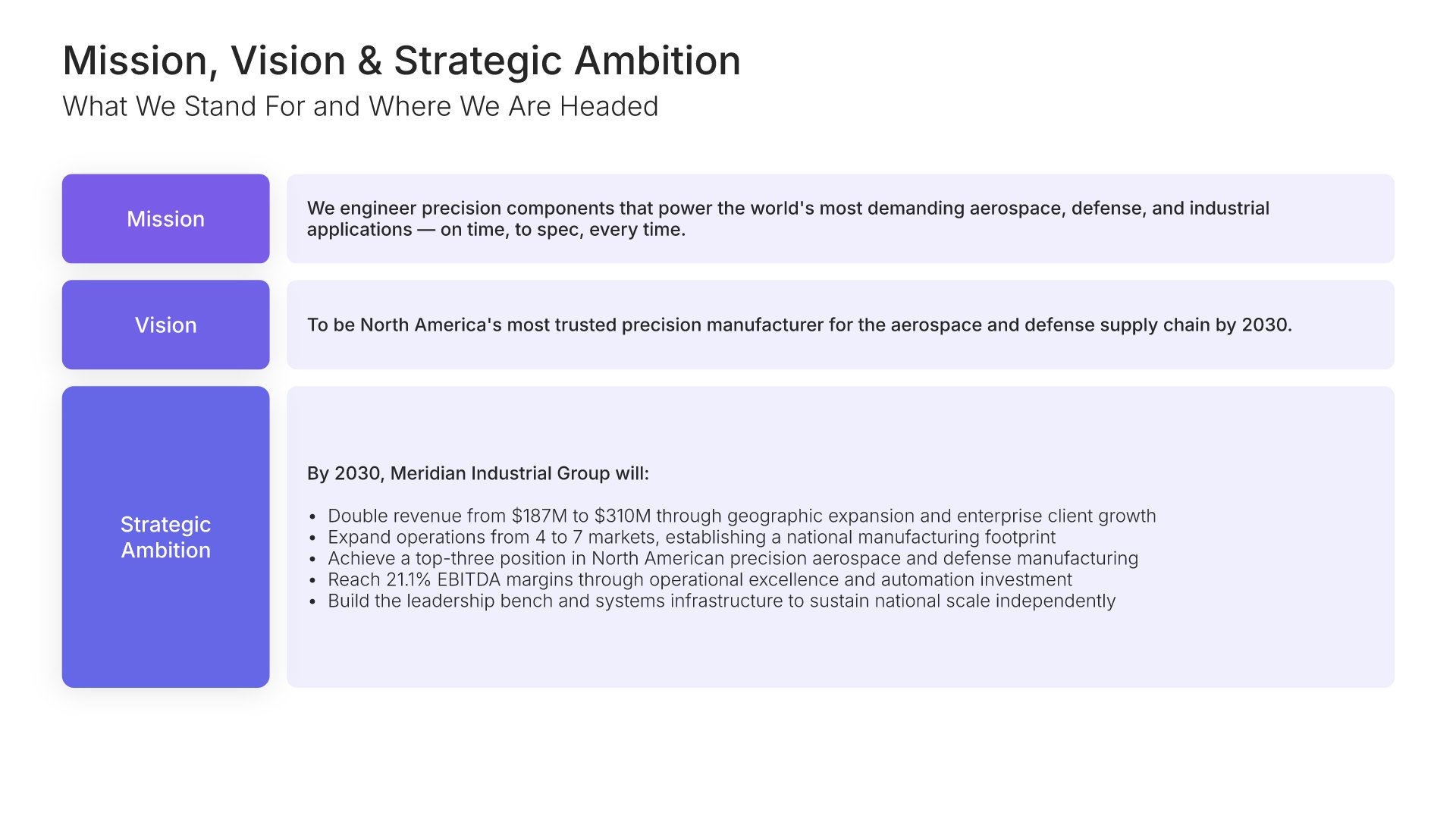The width and height of the screenshot is (1456, 819).
Task: Click 'on time, to spec, every time' phrase
Action: point(563,230)
